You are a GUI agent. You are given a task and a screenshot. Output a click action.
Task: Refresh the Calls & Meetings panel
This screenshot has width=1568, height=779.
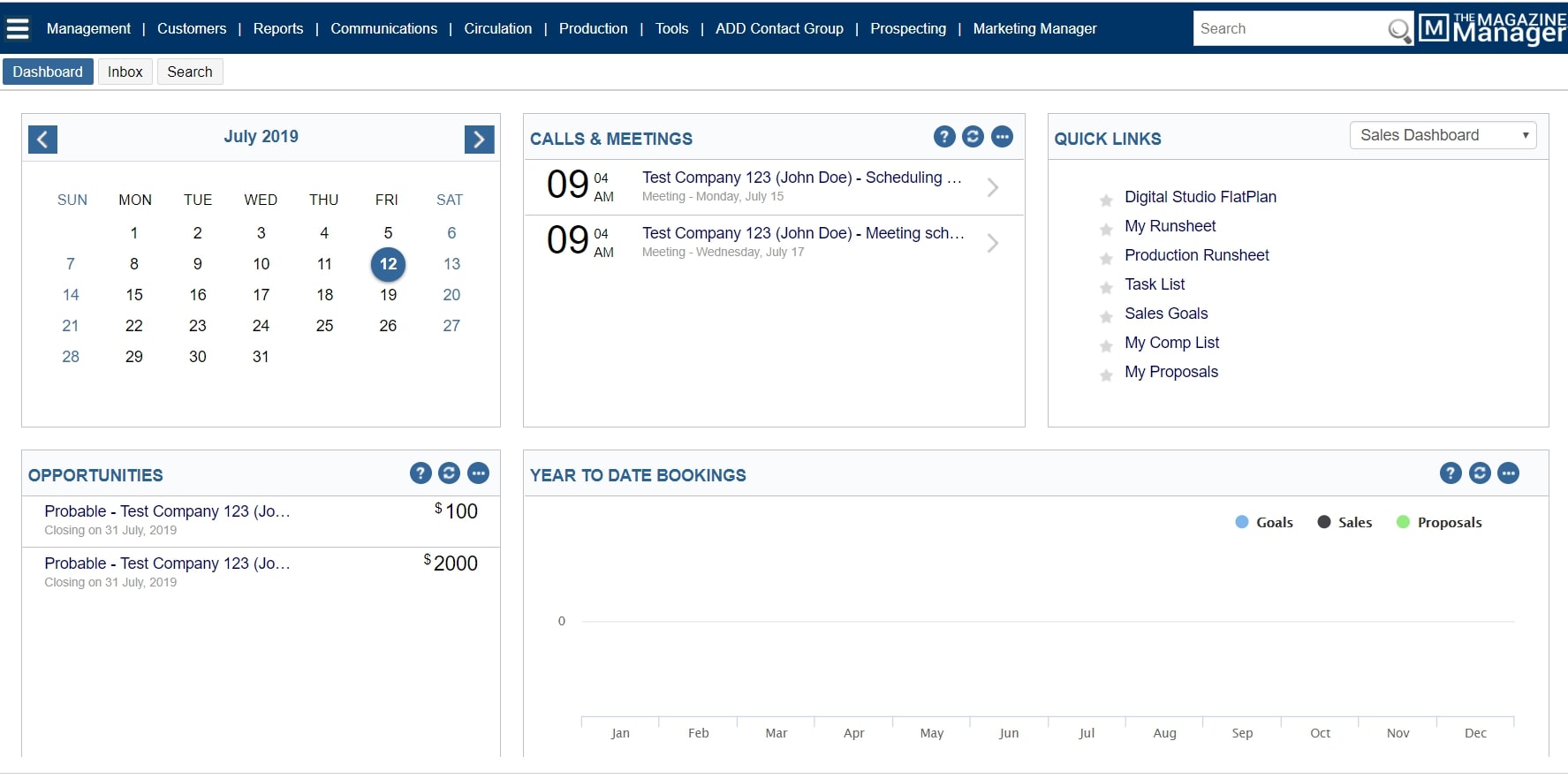[x=973, y=137]
